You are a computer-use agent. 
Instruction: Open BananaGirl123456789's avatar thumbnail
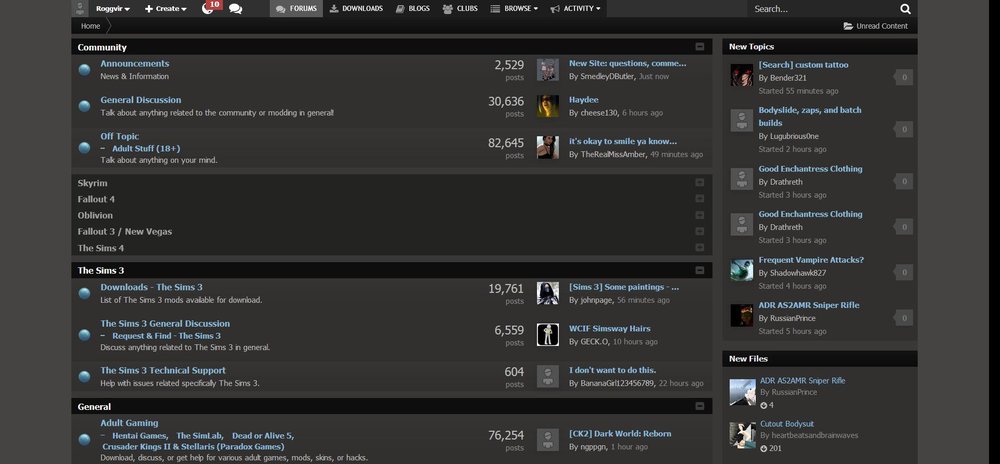(x=548, y=376)
